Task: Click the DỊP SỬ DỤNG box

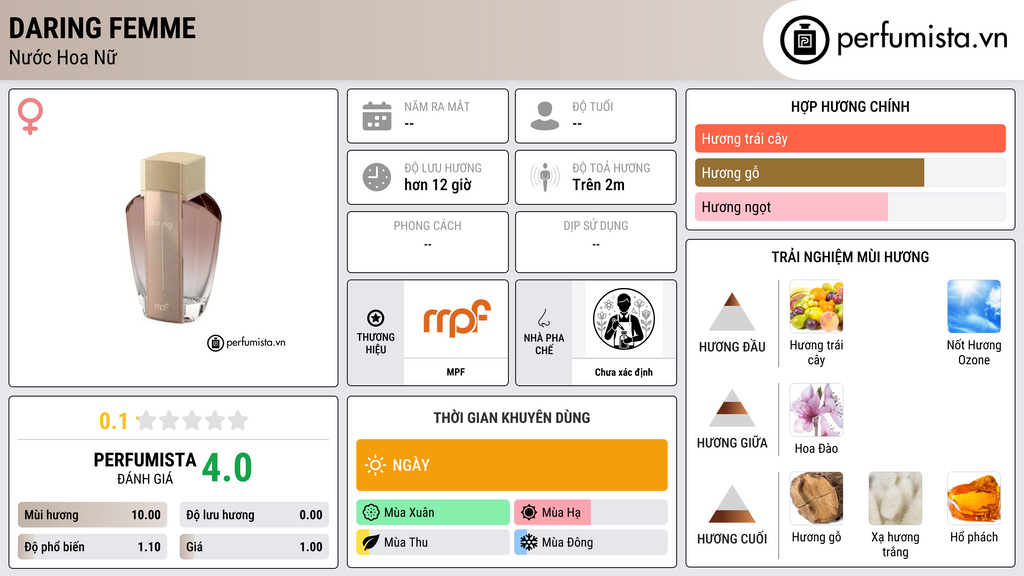Action: [596, 242]
